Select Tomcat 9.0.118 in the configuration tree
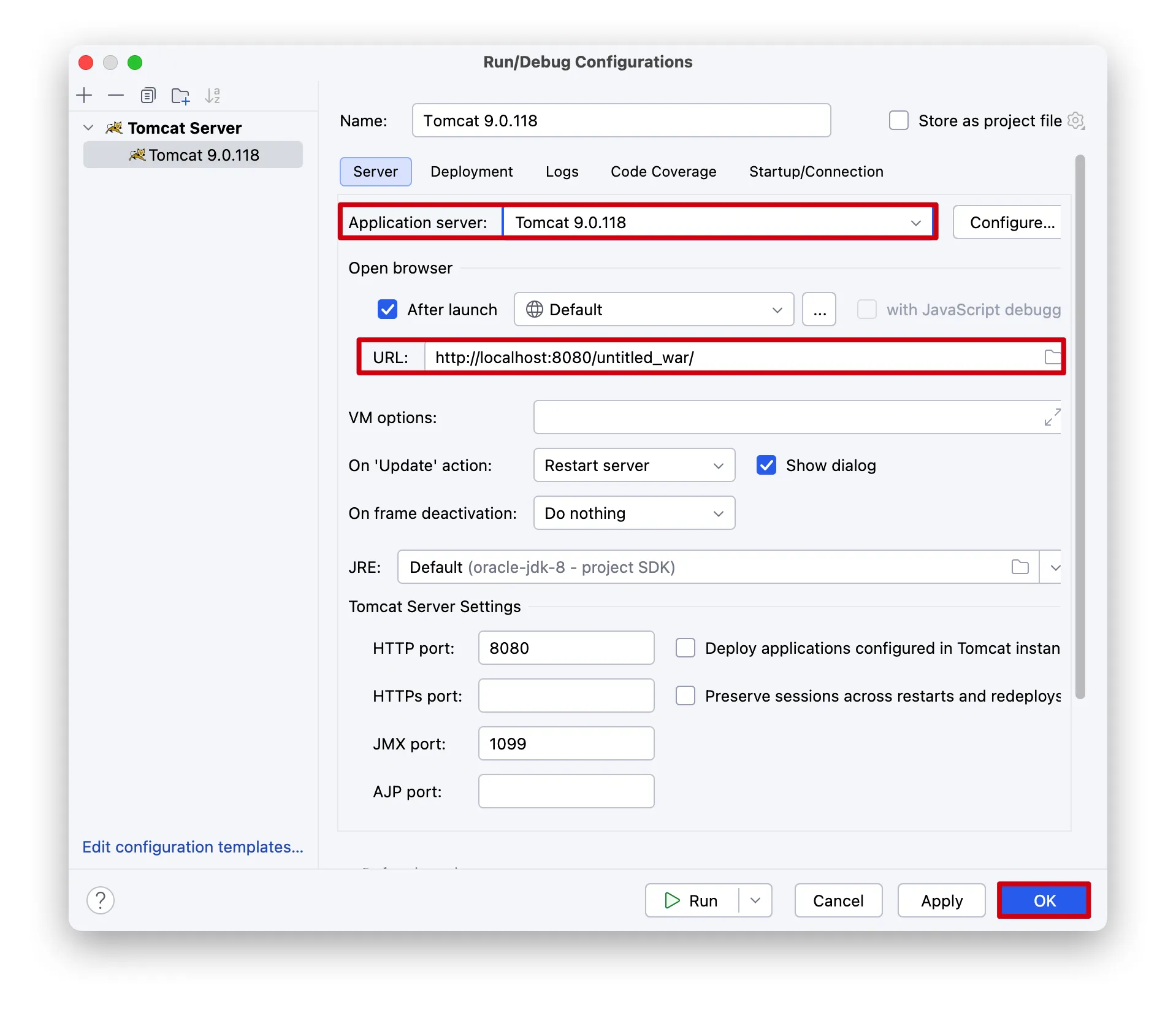The width and height of the screenshot is (1176, 1023). [x=193, y=155]
